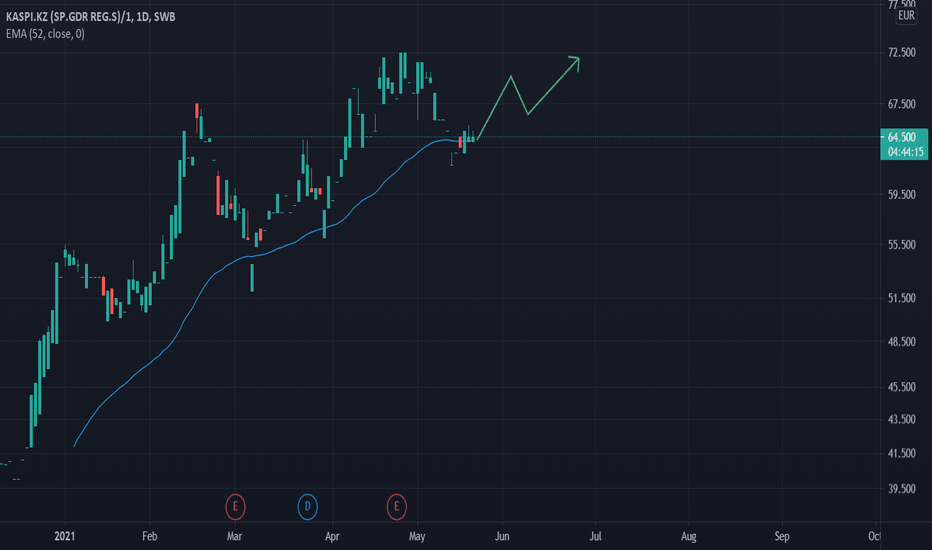Select the EMA (52, close, 0) indicator label
The height and width of the screenshot is (550, 932).
(45, 34)
